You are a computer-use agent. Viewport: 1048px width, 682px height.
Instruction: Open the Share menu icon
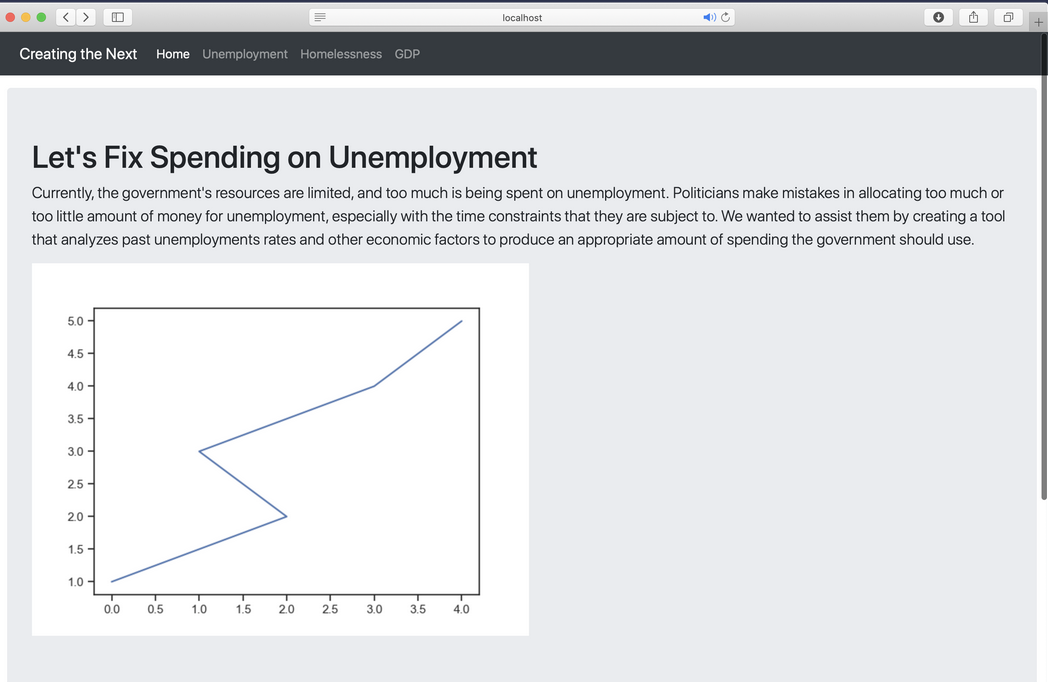(972, 17)
